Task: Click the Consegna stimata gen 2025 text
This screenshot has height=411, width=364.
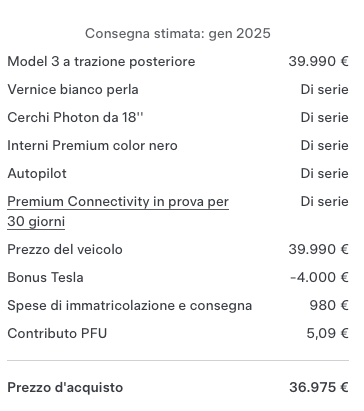Action: [x=178, y=34]
